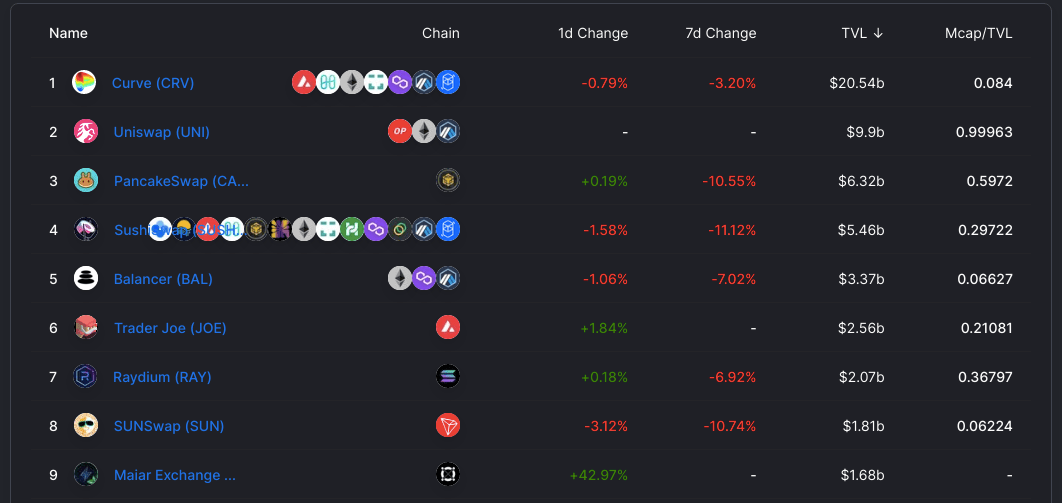Click the Balancer logo icon
This screenshot has height=503, width=1062.
tap(85, 278)
